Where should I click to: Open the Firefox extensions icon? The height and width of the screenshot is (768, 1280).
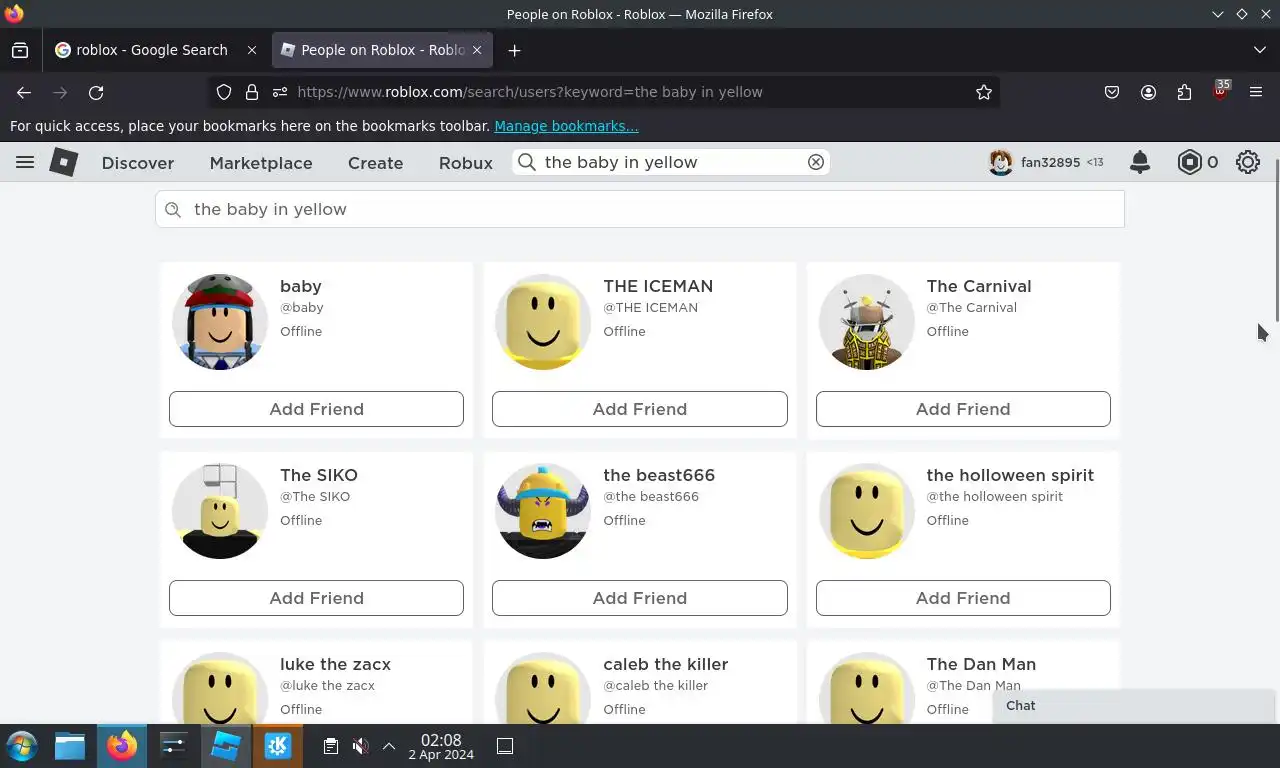point(1184,92)
